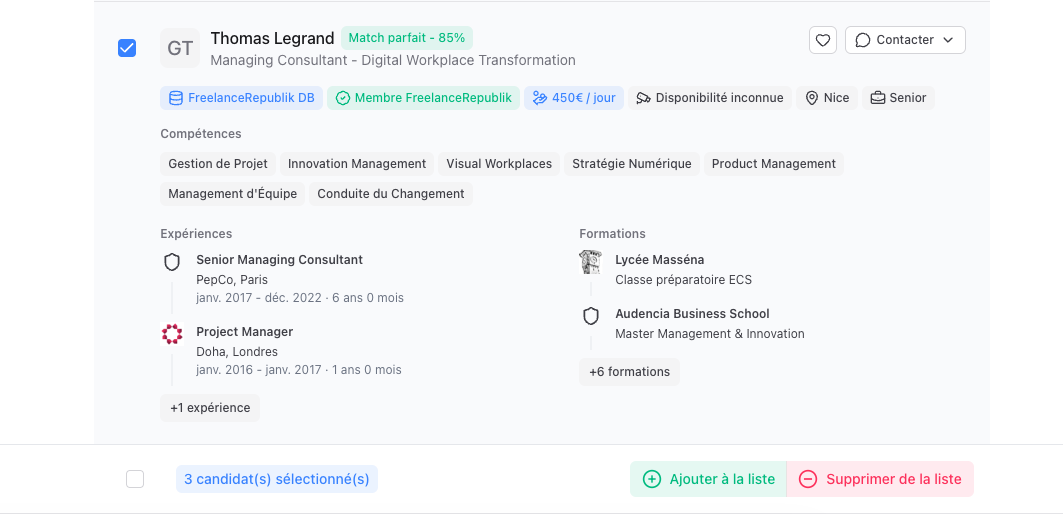Click shield icon beside Senior Managing Consultant
Viewport: 1063px width, 514px height.
click(172, 262)
